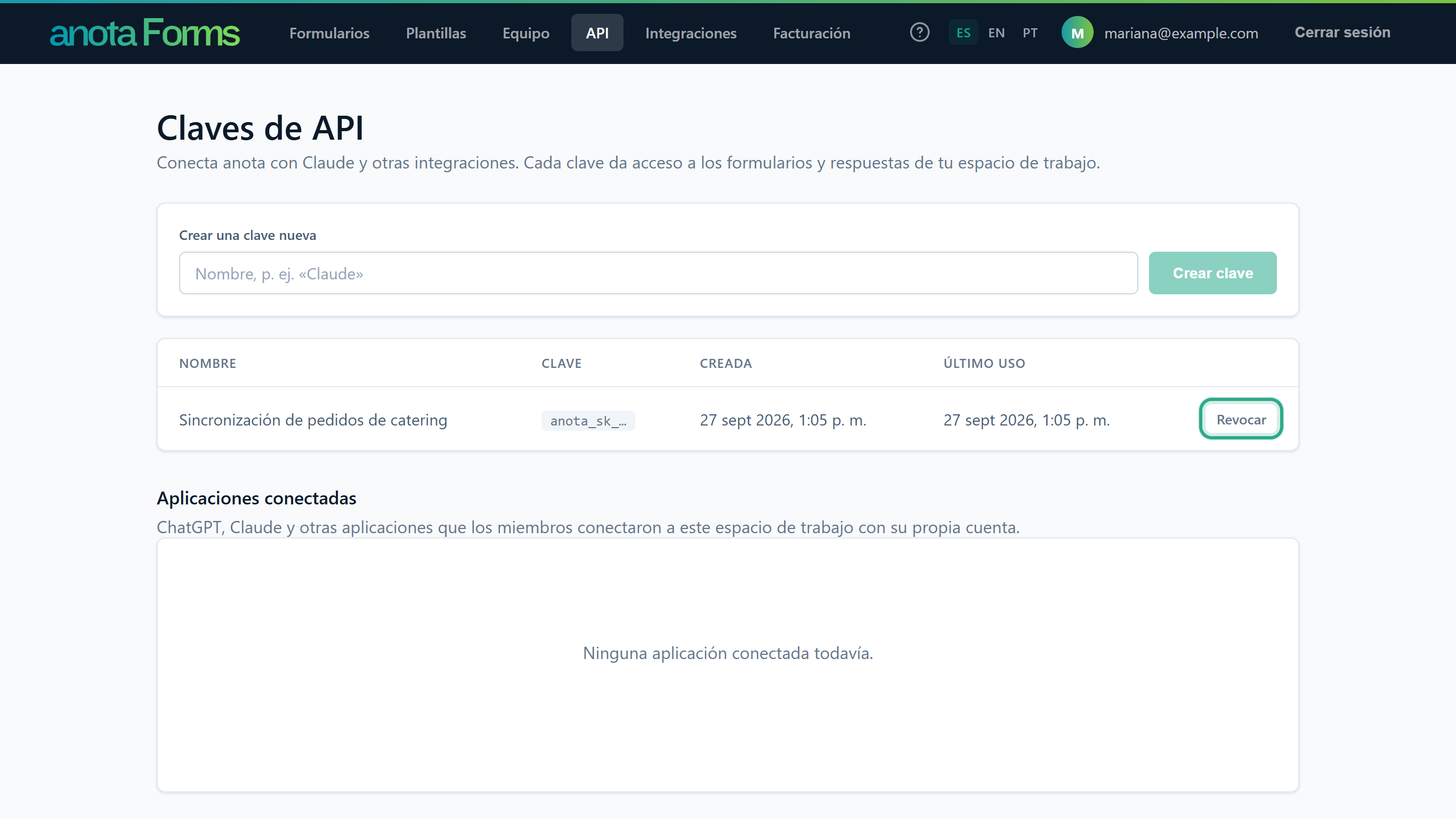Image resolution: width=1456 pixels, height=819 pixels.
Task: Open the green M user avatar
Action: pyautogui.click(x=1077, y=33)
